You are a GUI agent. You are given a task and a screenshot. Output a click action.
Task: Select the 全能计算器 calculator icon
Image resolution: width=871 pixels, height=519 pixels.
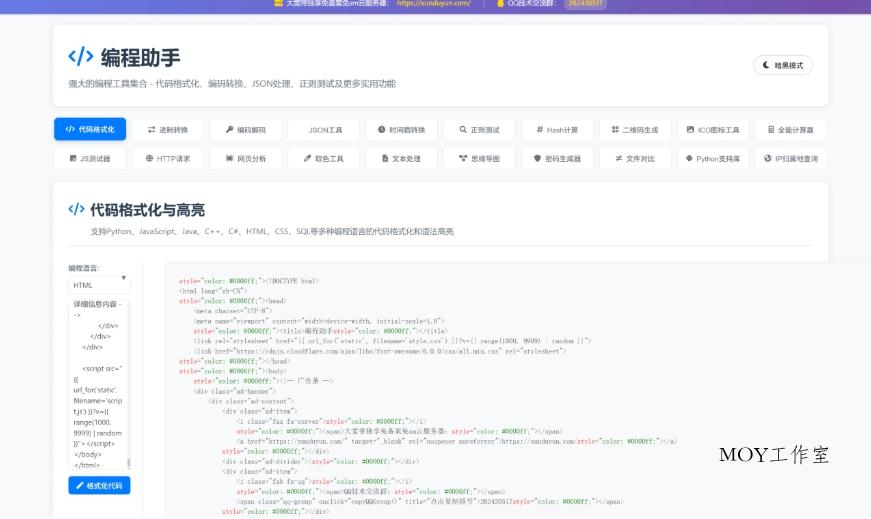click(x=791, y=129)
